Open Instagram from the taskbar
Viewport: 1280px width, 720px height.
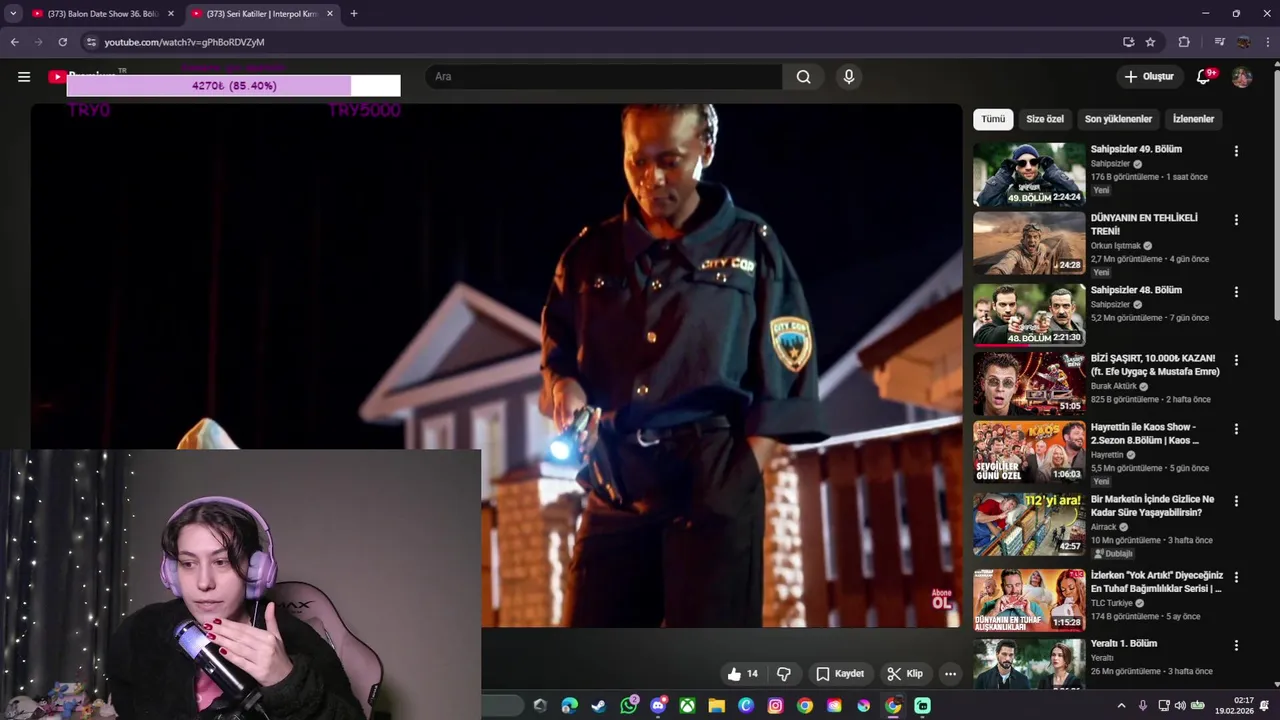[775, 706]
